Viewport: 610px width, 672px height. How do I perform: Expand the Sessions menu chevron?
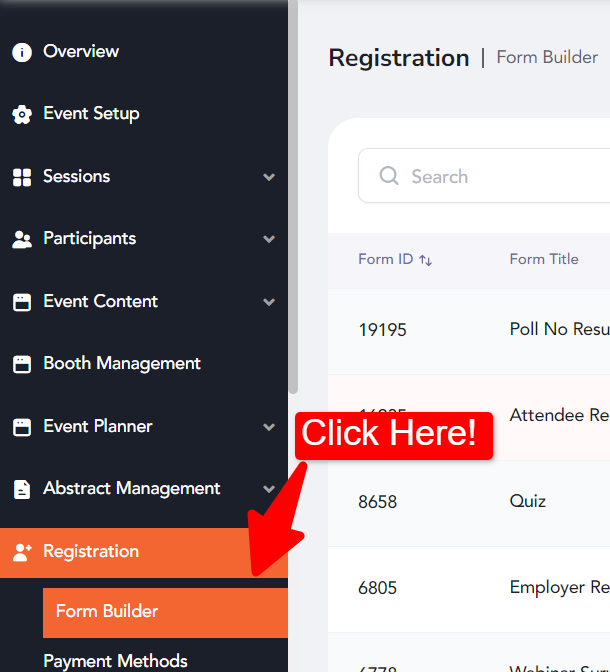(x=269, y=177)
